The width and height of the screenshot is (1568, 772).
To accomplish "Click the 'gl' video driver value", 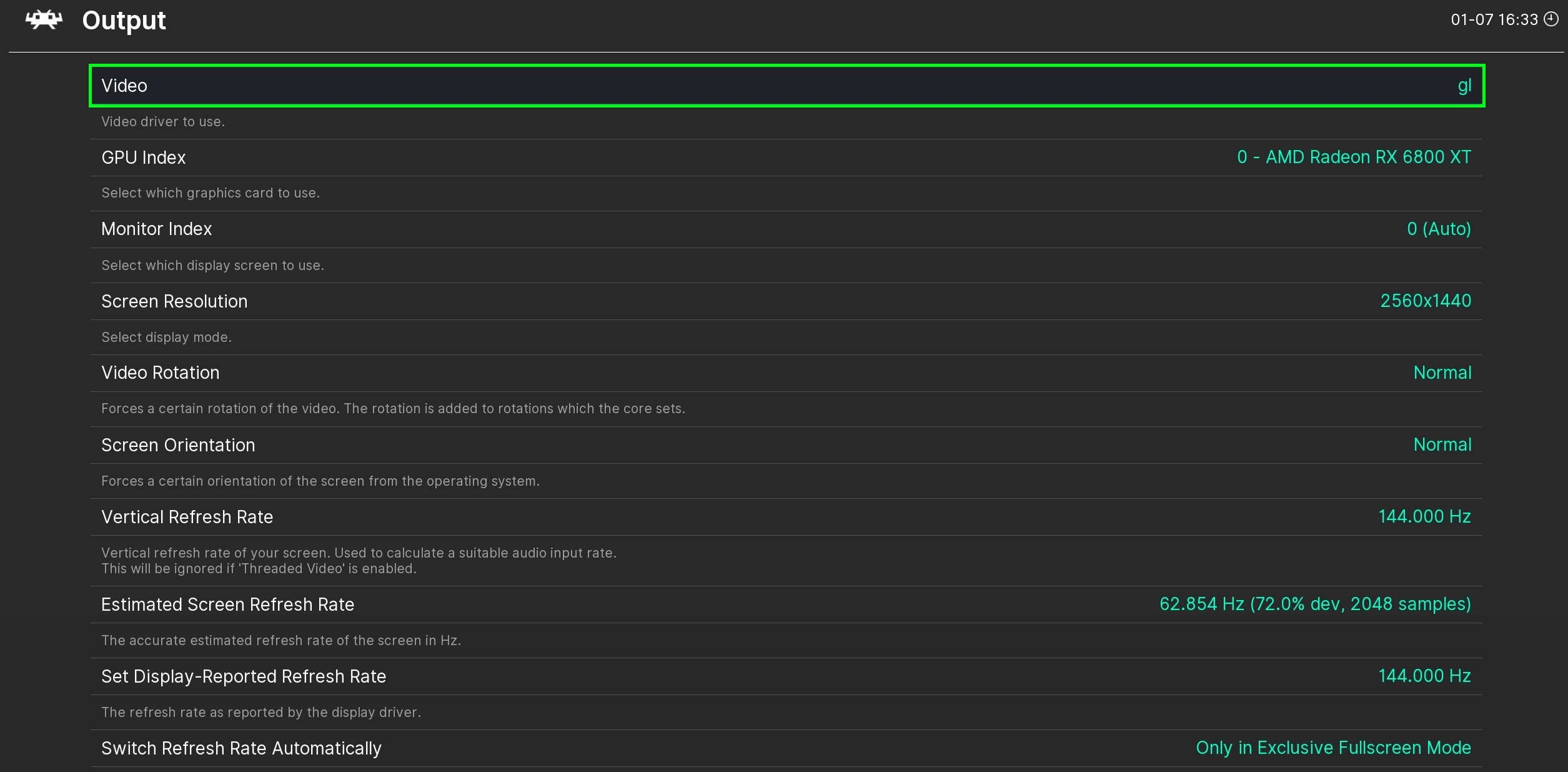I will [x=1464, y=86].
